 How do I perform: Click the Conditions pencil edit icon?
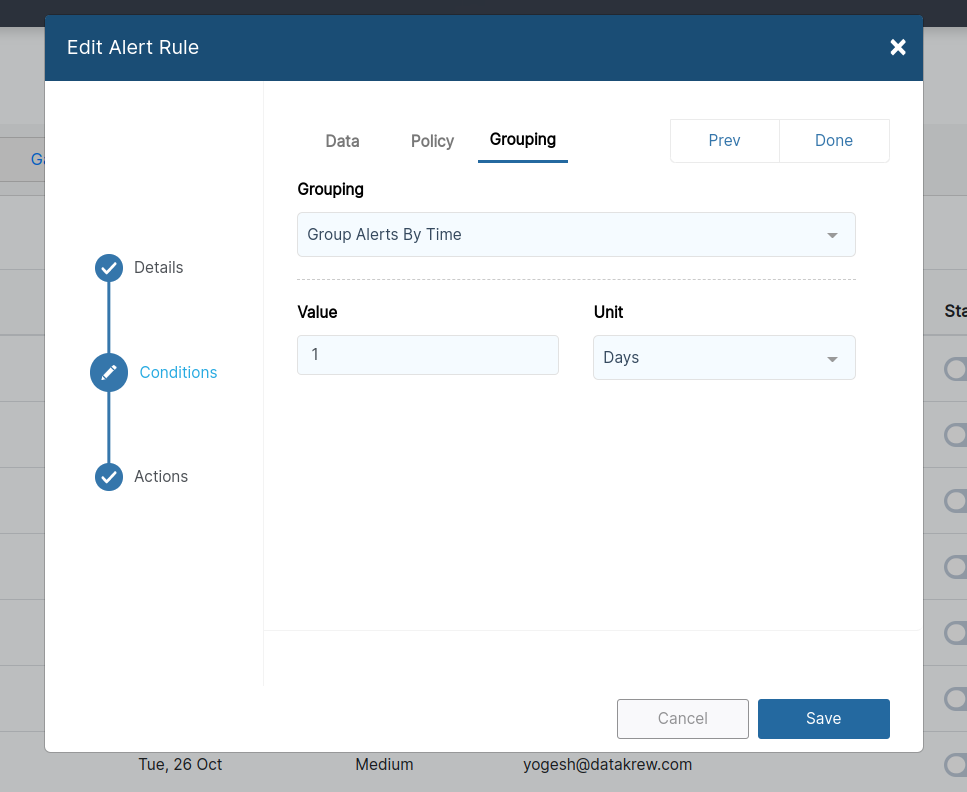pyautogui.click(x=108, y=372)
